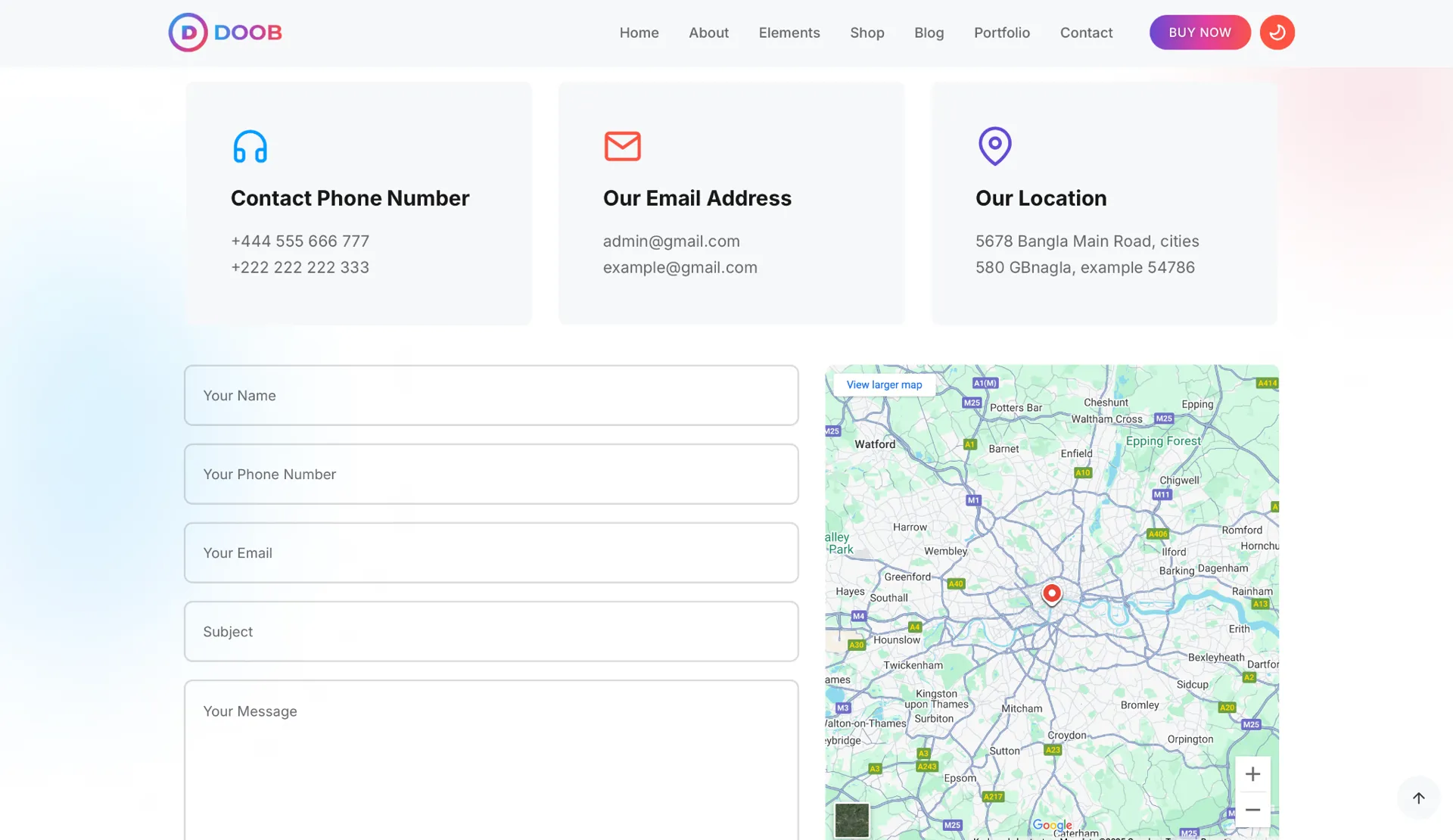1453x840 pixels.
Task: Open the Elements menu
Action: coord(789,33)
